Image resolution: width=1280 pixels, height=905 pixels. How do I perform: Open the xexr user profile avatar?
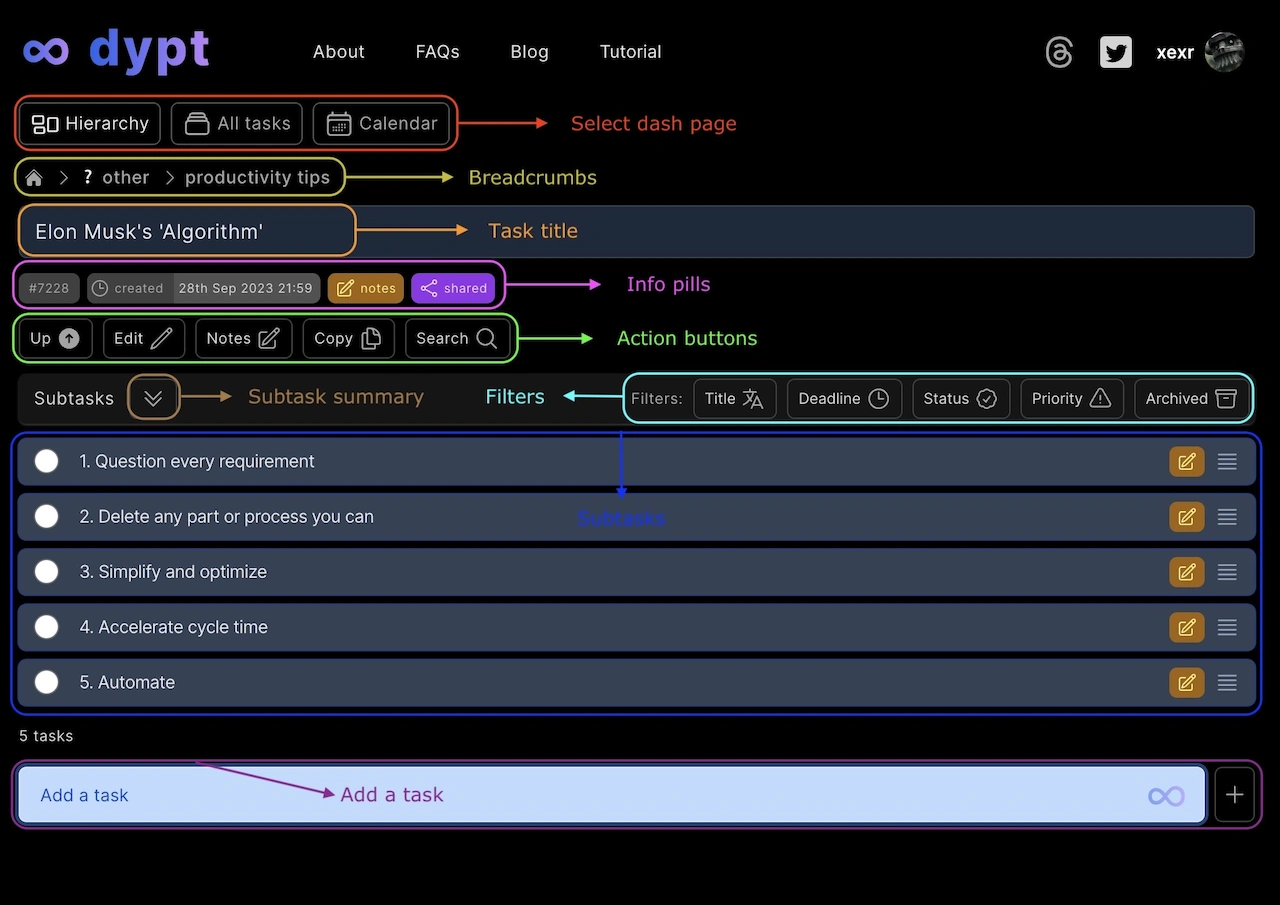point(1223,52)
